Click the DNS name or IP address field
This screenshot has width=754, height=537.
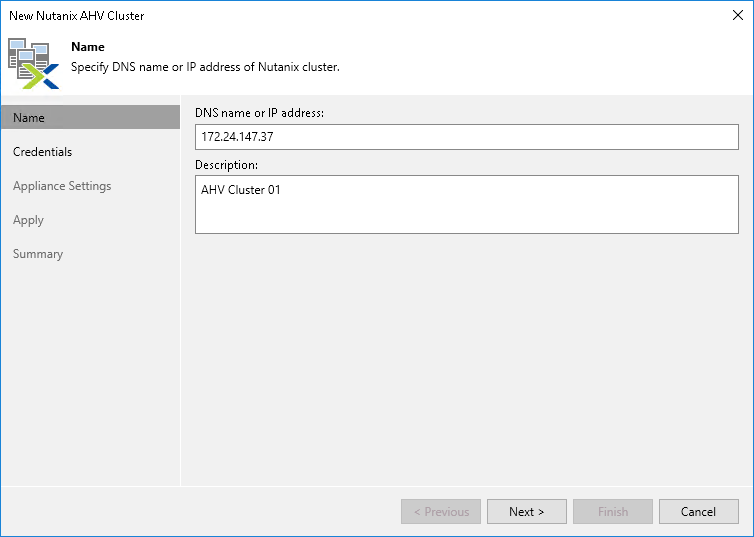tap(466, 137)
